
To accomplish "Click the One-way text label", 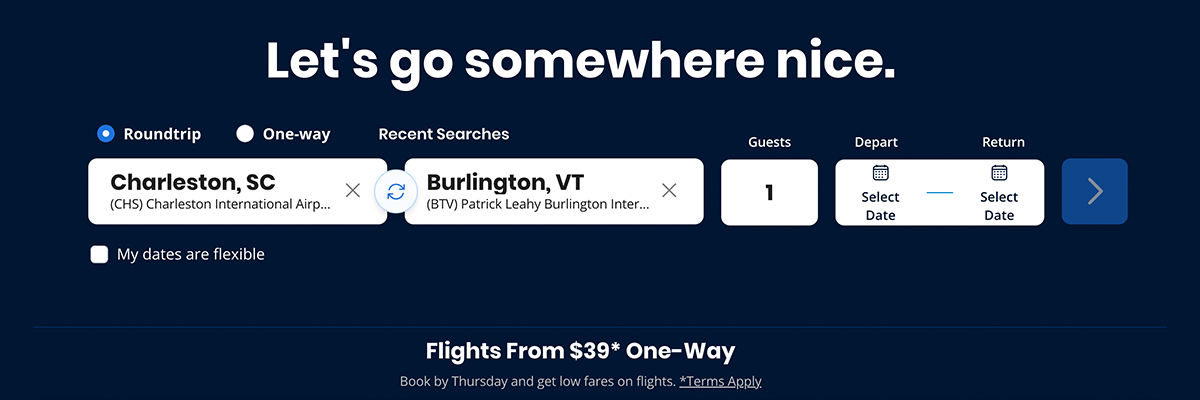I will pyautogui.click(x=296, y=134).
